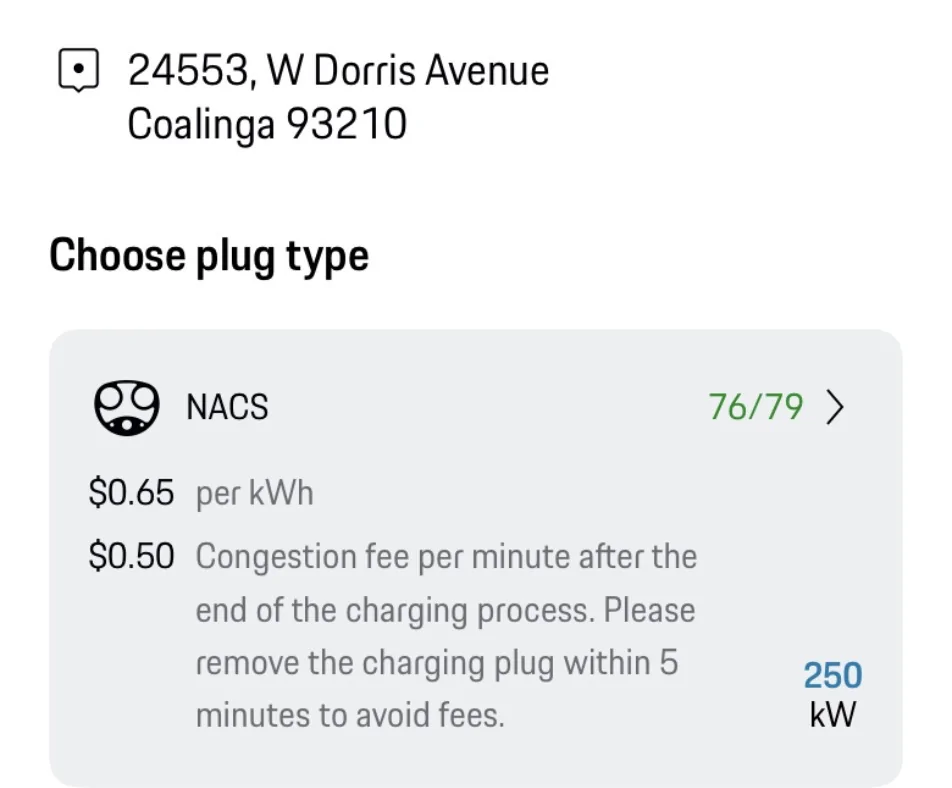Screen dimensions: 952x788
Task: Select the NACS label text
Action: pyautogui.click(x=226, y=407)
